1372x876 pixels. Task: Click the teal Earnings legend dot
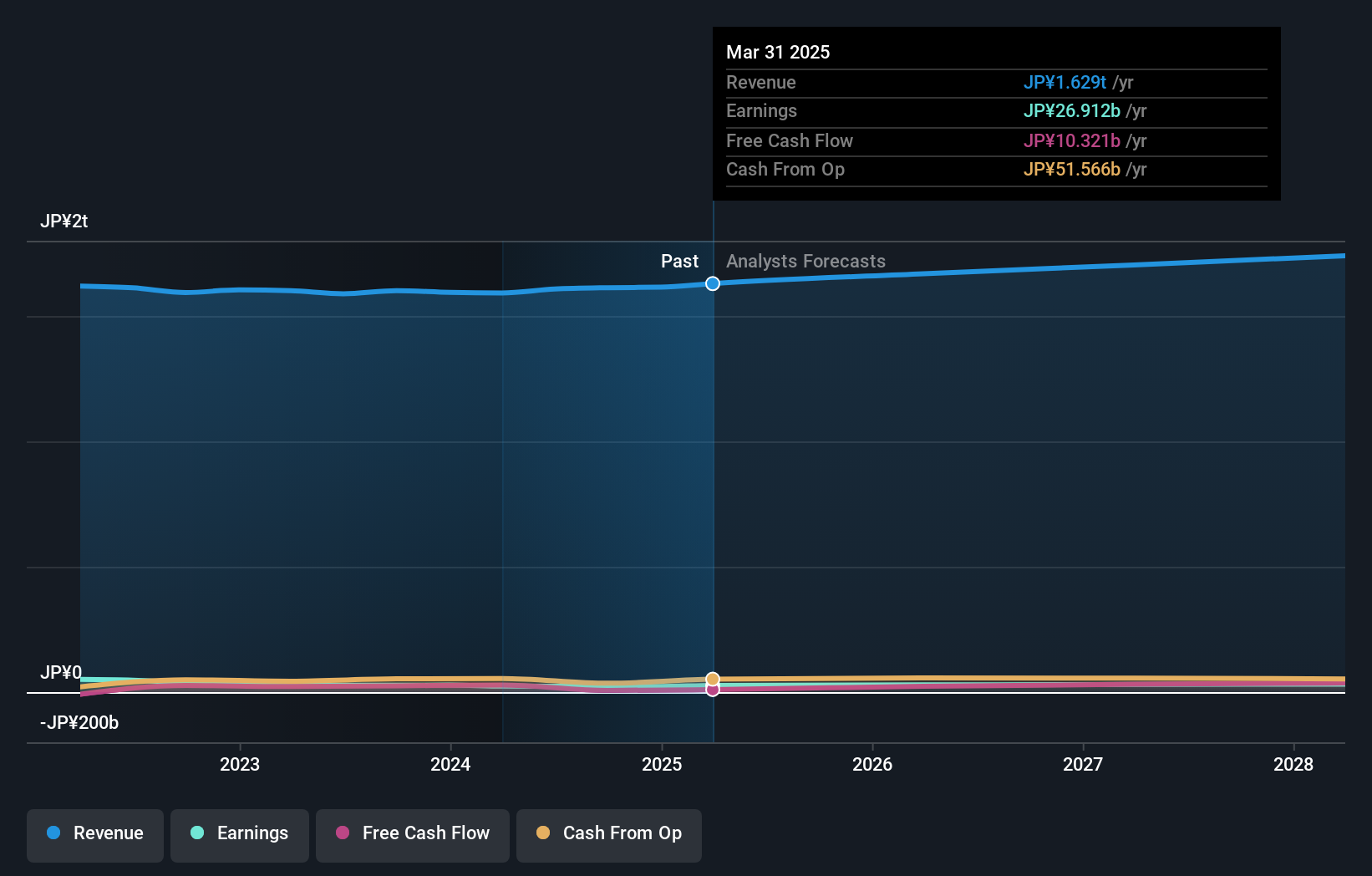point(196,833)
